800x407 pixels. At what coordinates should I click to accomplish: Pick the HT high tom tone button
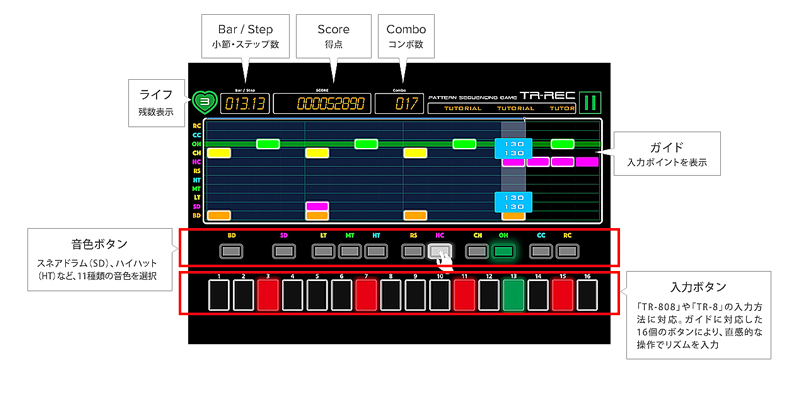coord(376,251)
